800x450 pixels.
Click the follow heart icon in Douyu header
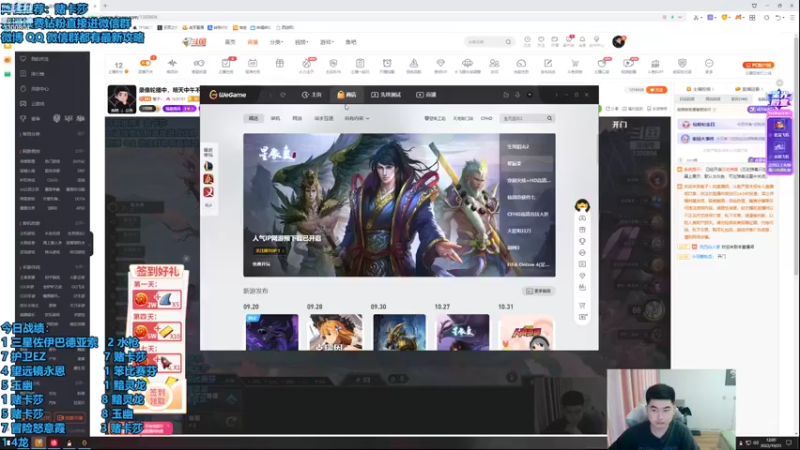click(541, 41)
